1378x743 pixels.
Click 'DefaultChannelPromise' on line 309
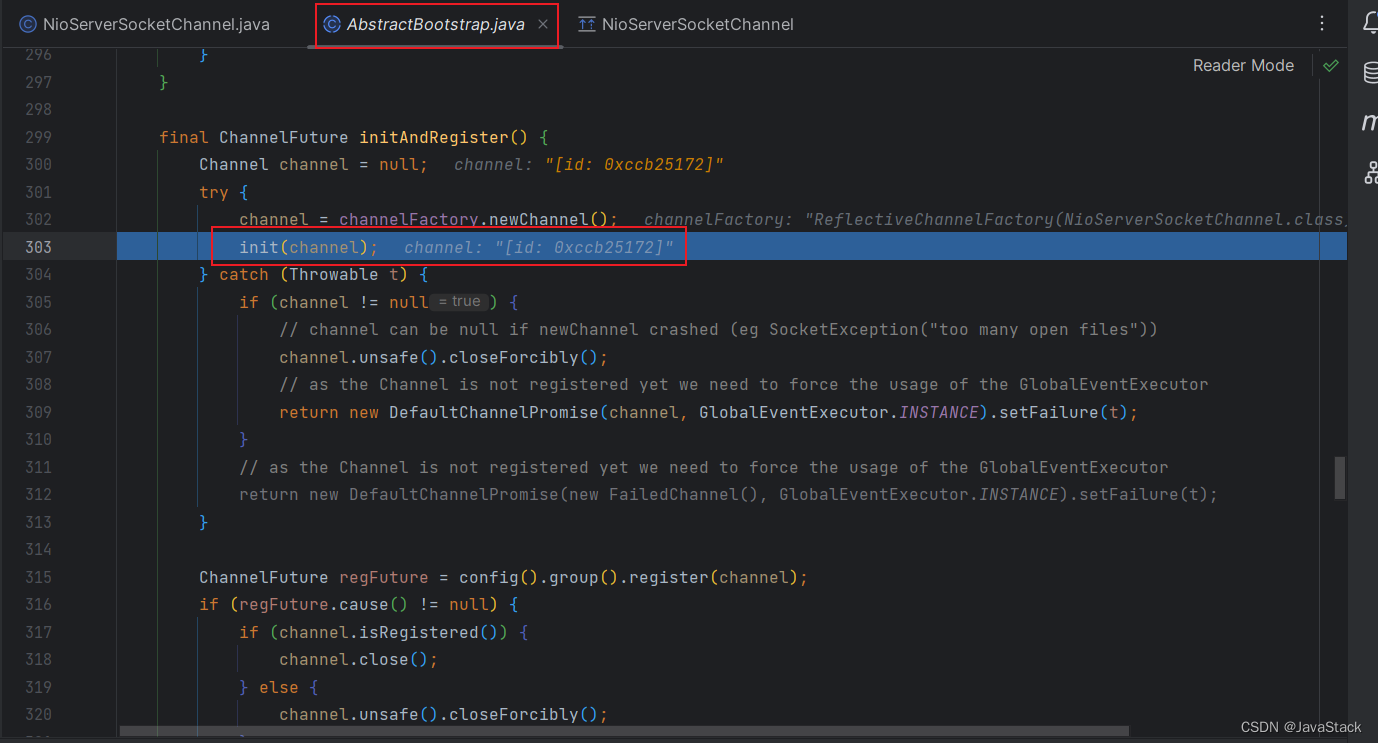pos(494,412)
